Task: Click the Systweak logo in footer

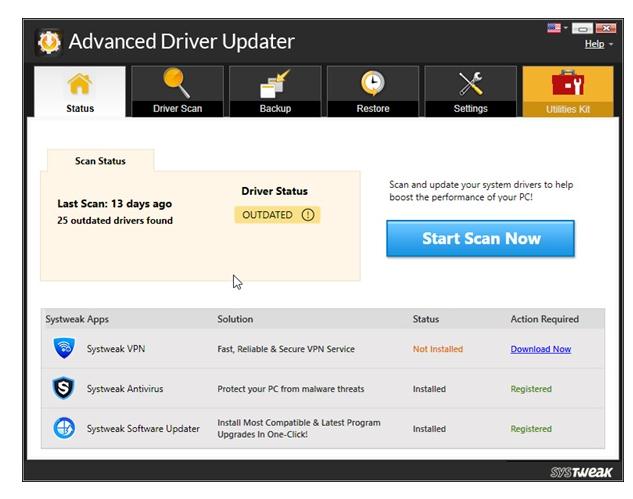Action: pyautogui.click(x=579, y=472)
